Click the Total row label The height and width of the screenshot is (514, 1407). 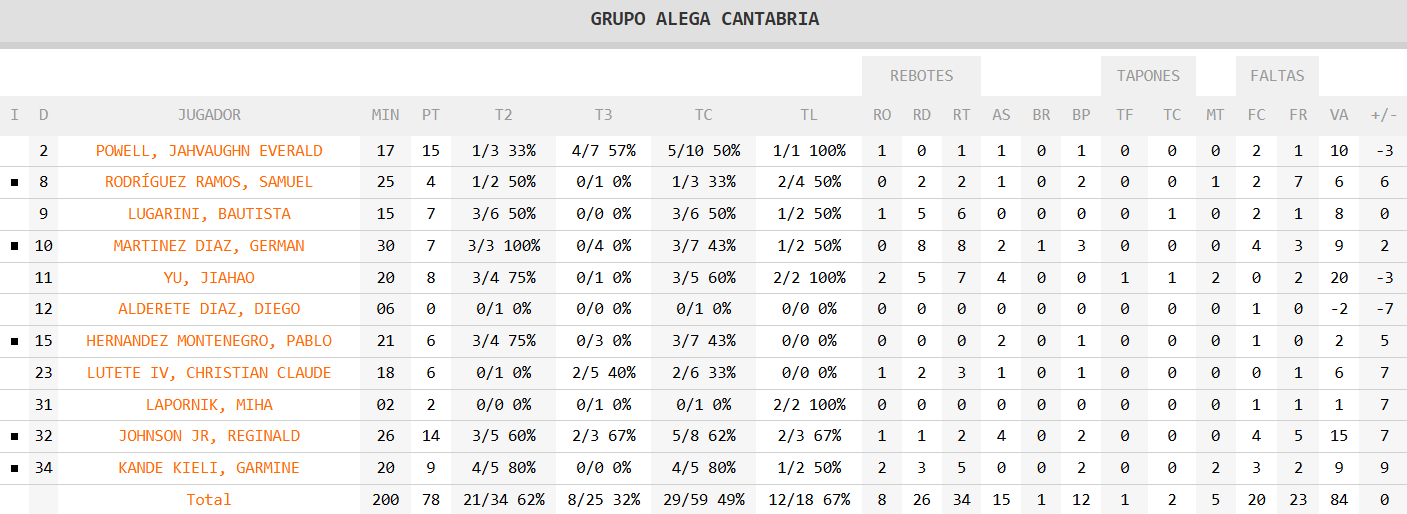[209, 500]
